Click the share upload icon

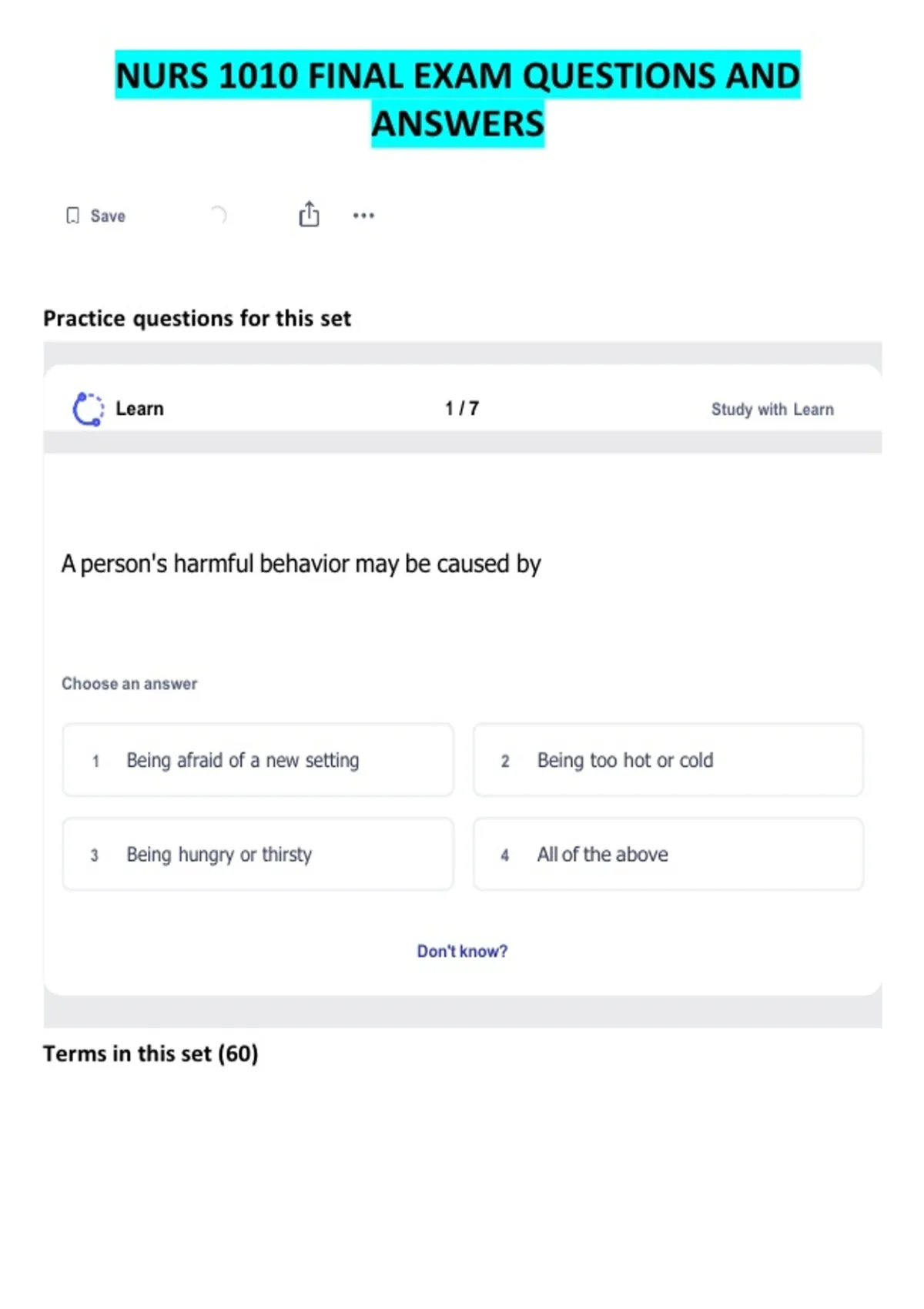click(x=309, y=214)
